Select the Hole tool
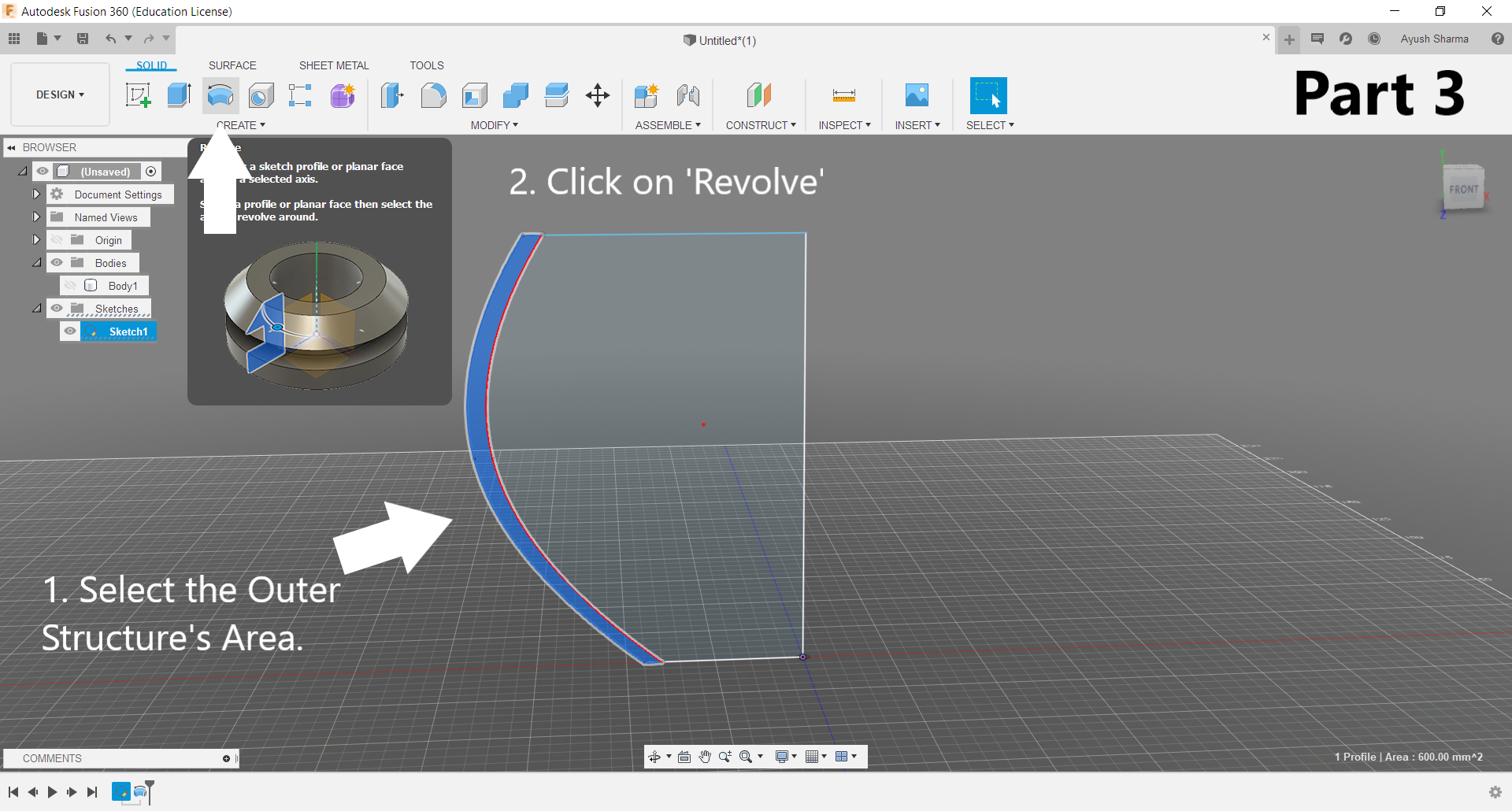1512x811 pixels. coord(261,96)
